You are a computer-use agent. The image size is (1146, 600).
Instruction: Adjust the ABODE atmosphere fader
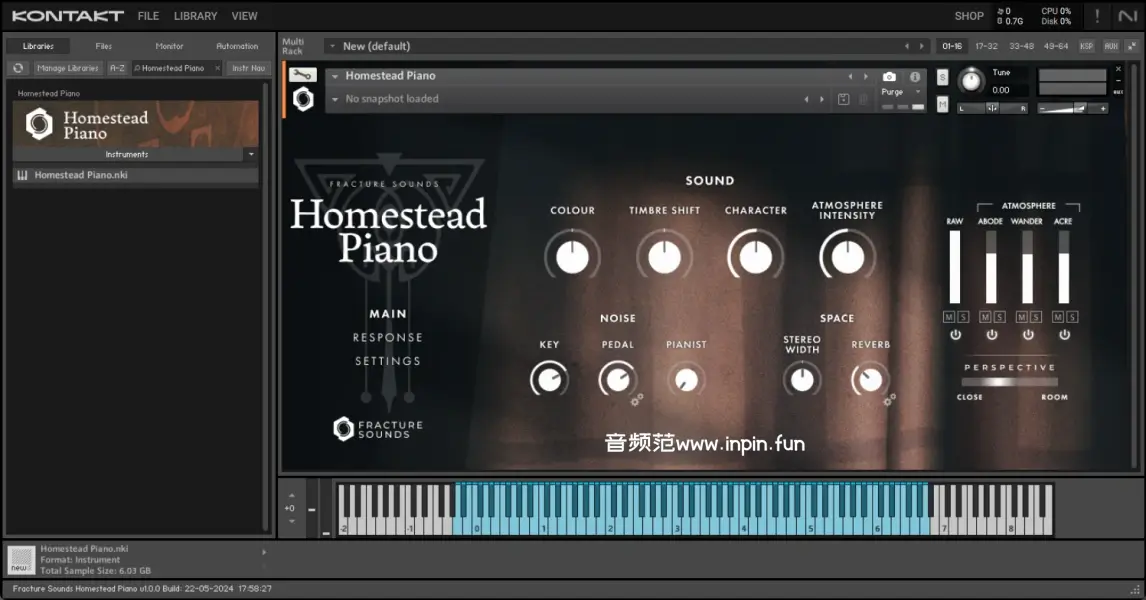(991, 267)
